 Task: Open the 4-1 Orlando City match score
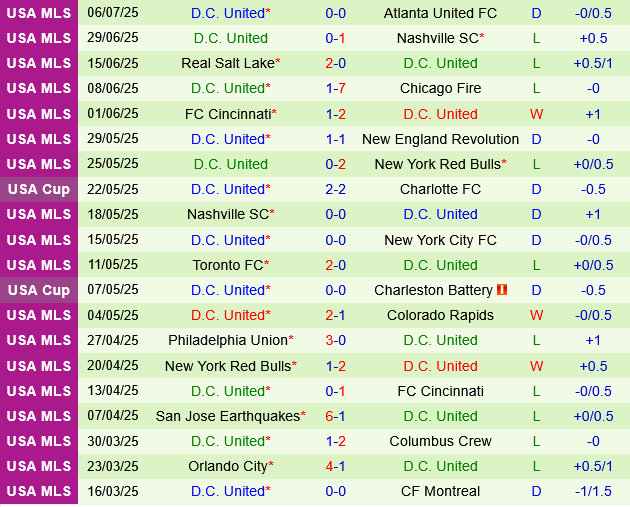click(x=336, y=466)
